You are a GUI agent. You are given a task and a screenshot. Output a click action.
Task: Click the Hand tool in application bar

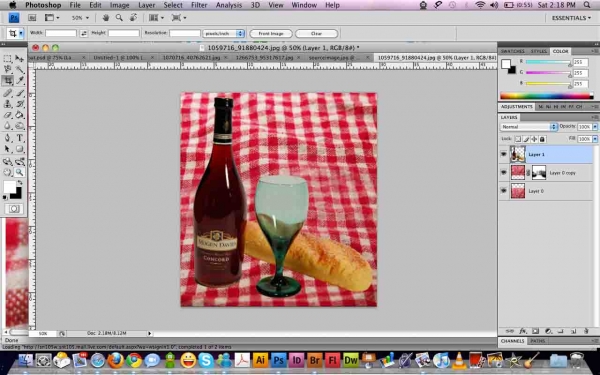[x=106, y=18]
